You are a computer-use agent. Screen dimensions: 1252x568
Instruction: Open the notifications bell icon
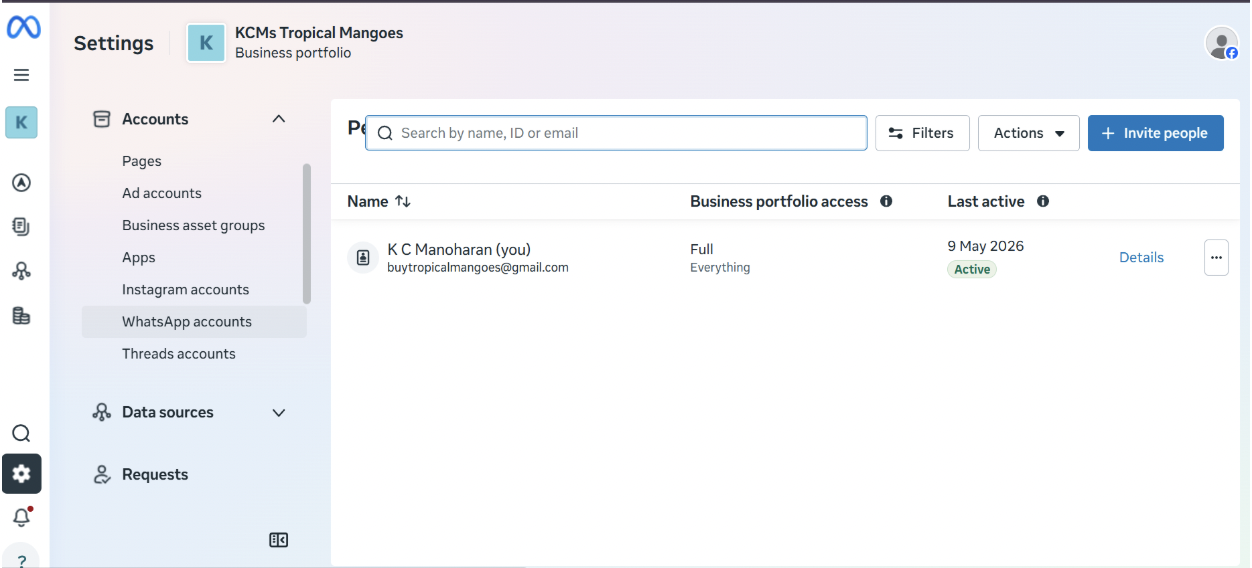point(22,517)
